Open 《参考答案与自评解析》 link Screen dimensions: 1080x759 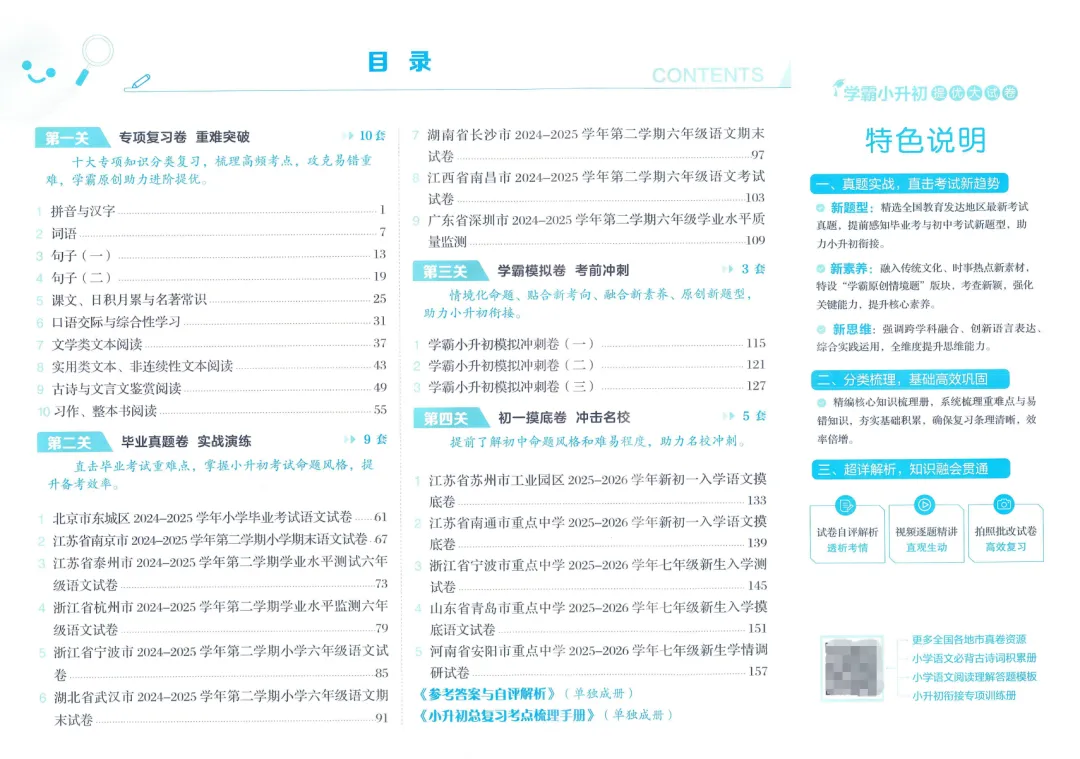pos(487,694)
